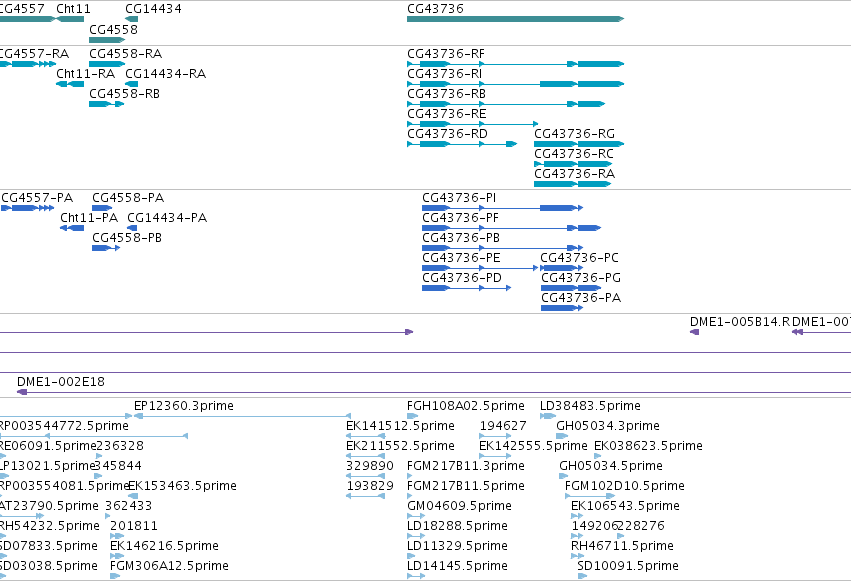The width and height of the screenshot is (851, 581).
Task: Select transcript CG43736-RI glyph
Action: point(515,84)
